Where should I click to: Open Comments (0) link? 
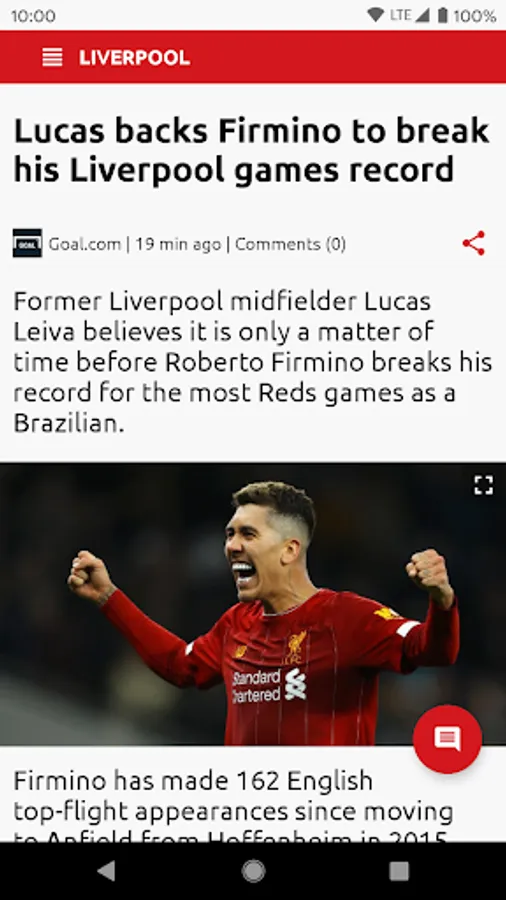pos(290,244)
